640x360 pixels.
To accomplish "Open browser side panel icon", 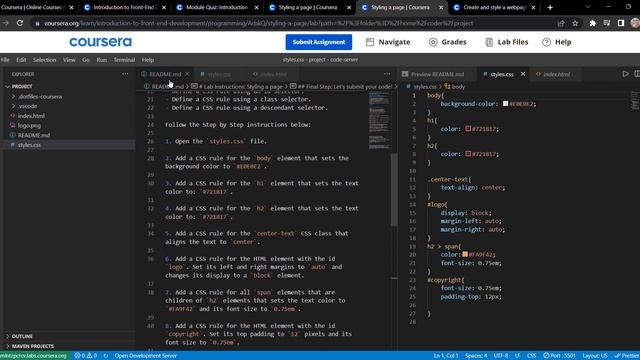I will [x=620, y=23].
